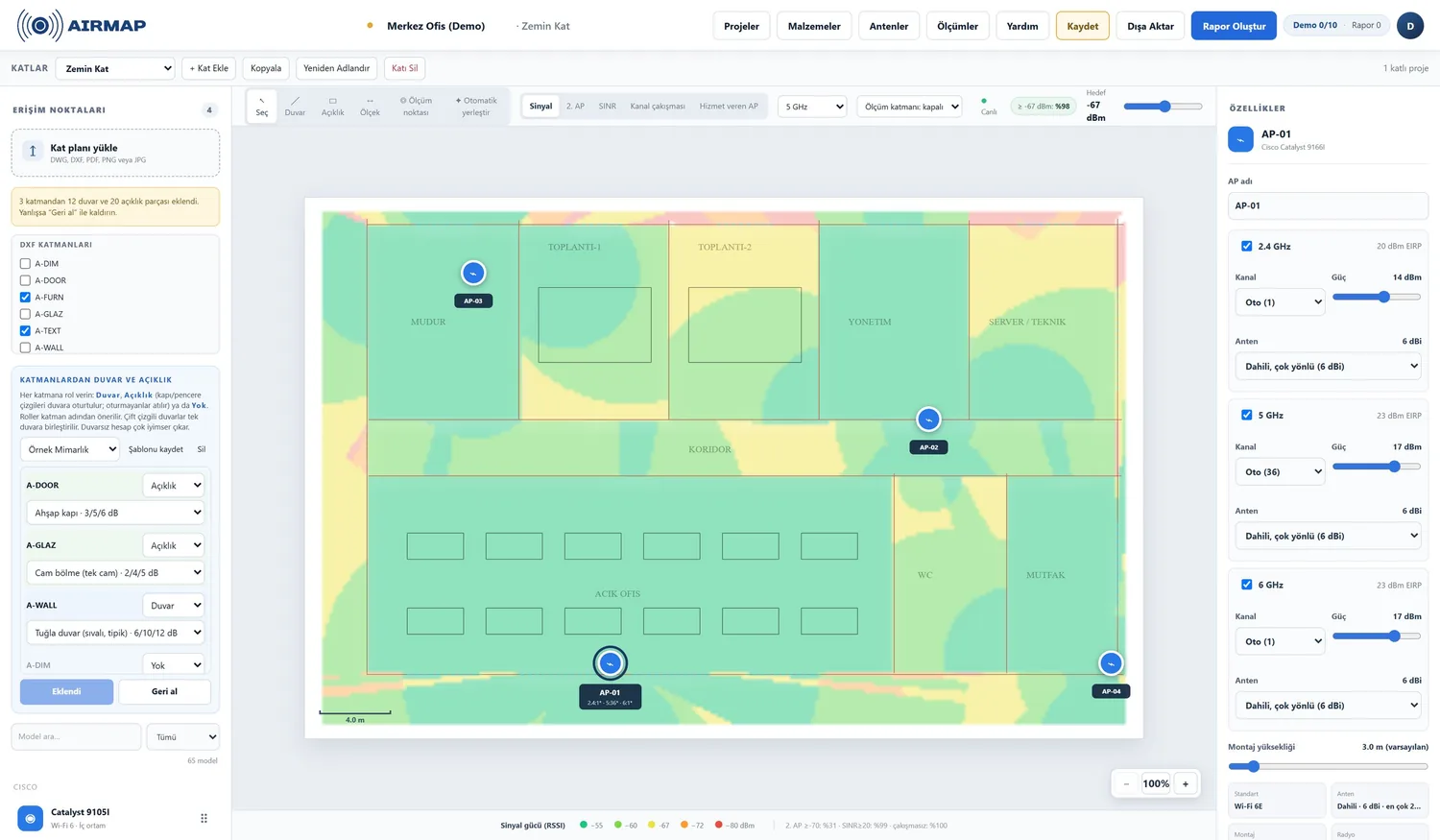Choose the Açıklık opening tool
1440x840 pixels.
click(332, 106)
